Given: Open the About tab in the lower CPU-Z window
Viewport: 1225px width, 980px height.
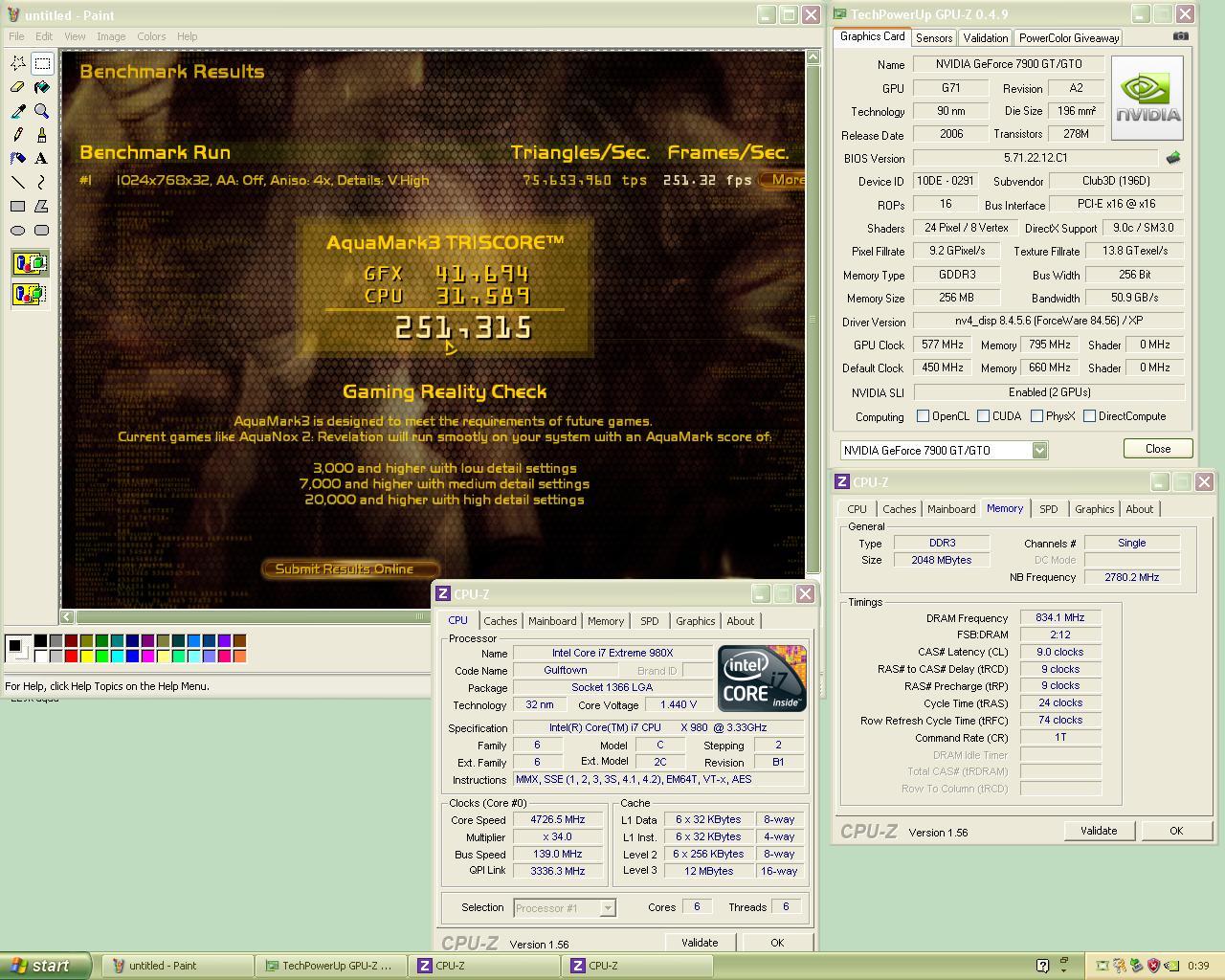Looking at the screenshot, I should 740,621.
